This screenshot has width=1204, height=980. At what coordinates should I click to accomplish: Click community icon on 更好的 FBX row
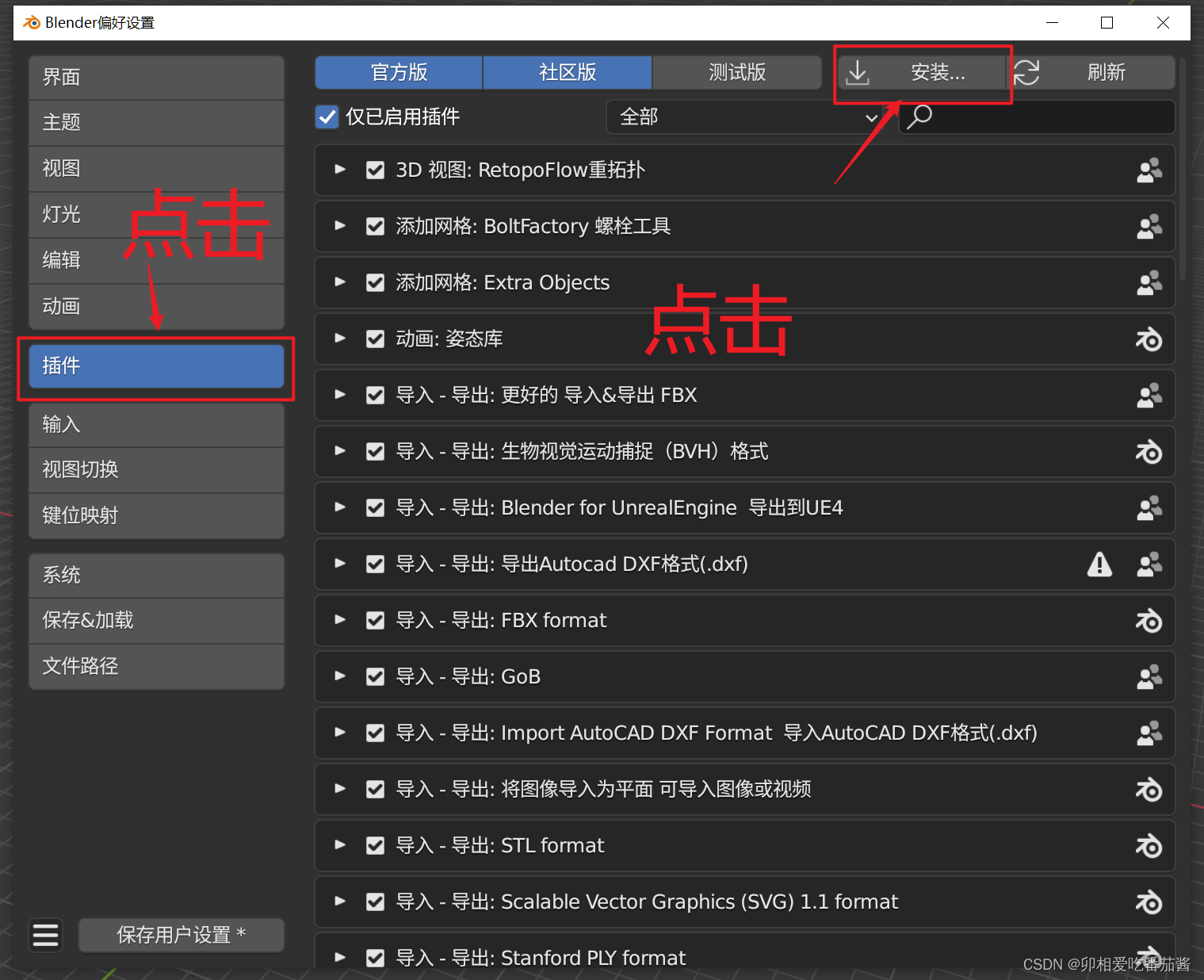1149,396
